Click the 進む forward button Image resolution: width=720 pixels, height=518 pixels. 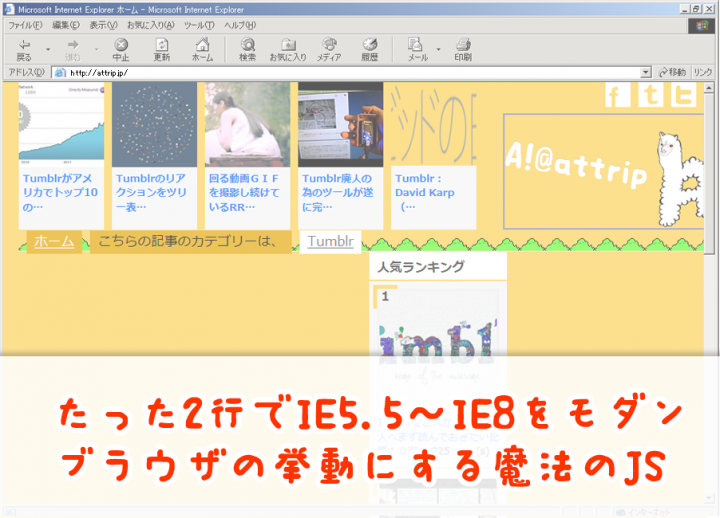coord(73,50)
